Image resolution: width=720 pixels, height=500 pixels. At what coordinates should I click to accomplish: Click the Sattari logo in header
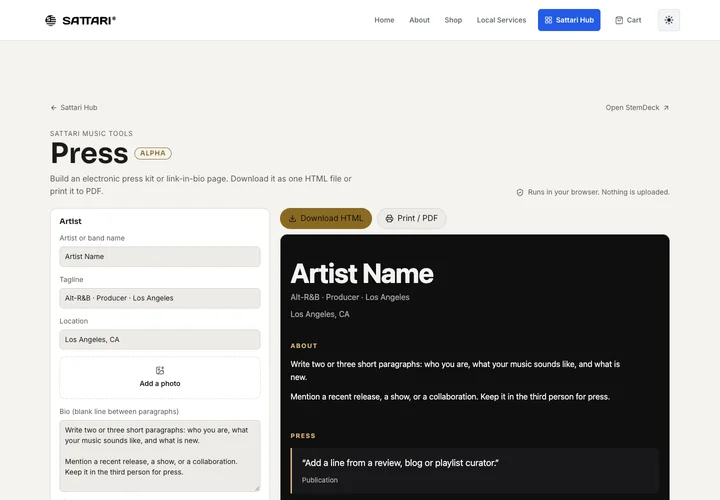pyautogui.click(x=80, y=20)
